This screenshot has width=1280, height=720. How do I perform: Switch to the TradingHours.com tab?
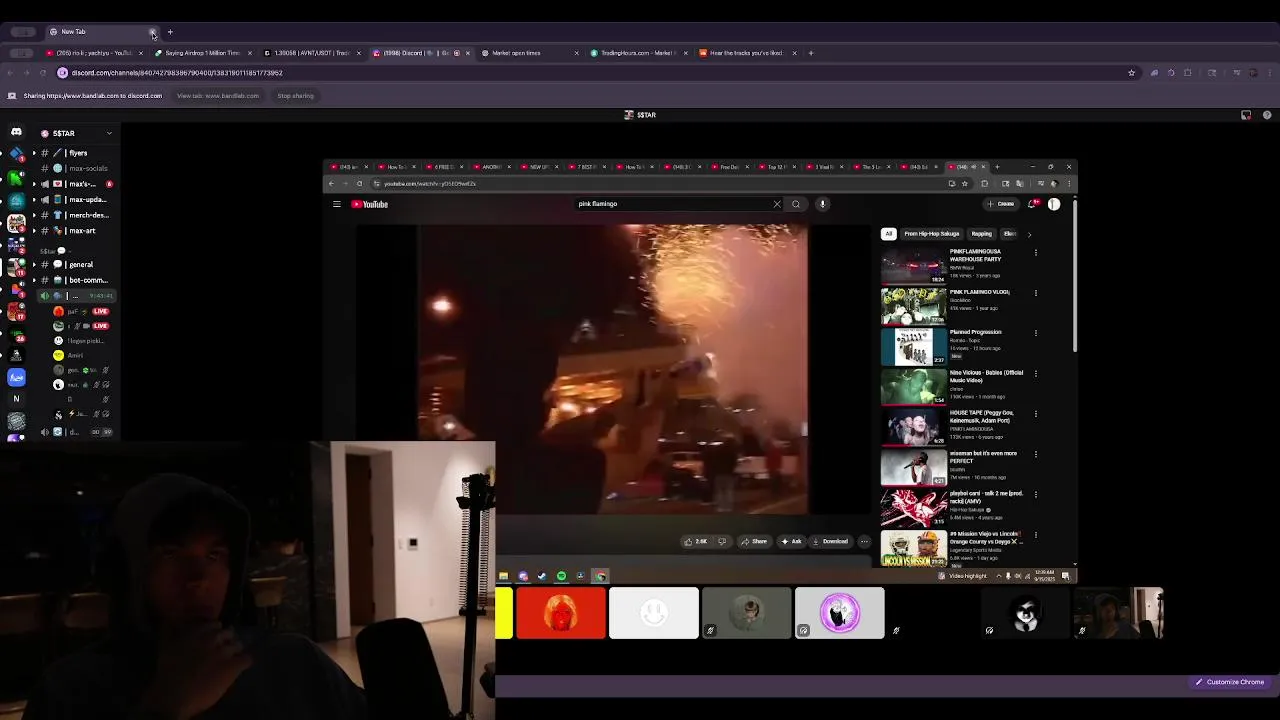639,53
